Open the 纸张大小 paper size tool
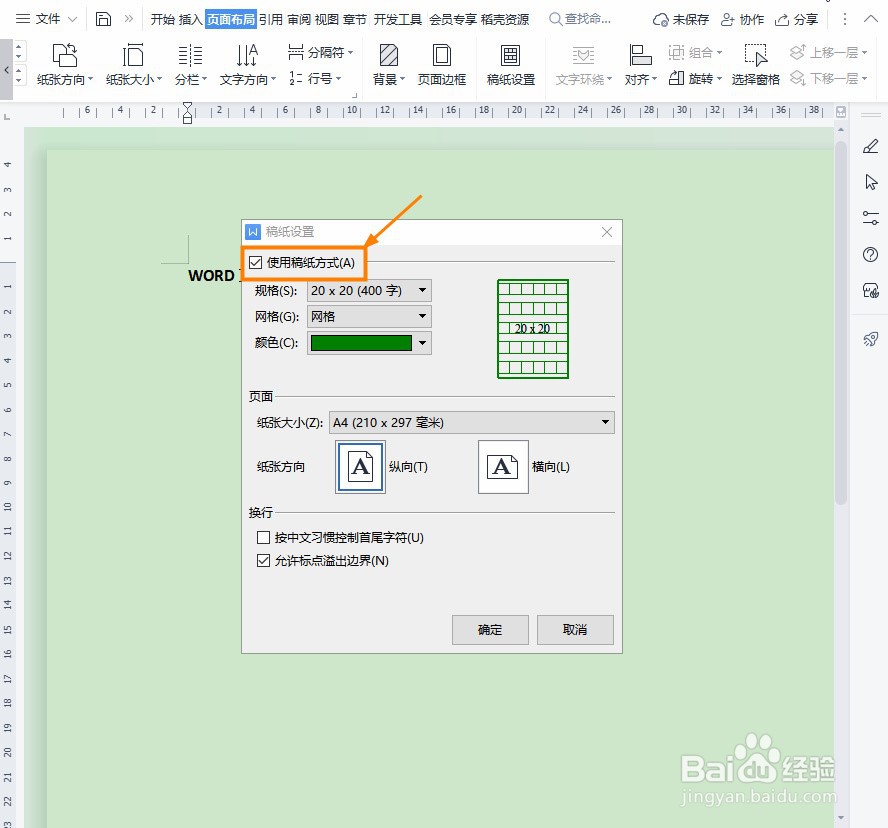This screenshot has height=828, width=888. tap(134, 65)
